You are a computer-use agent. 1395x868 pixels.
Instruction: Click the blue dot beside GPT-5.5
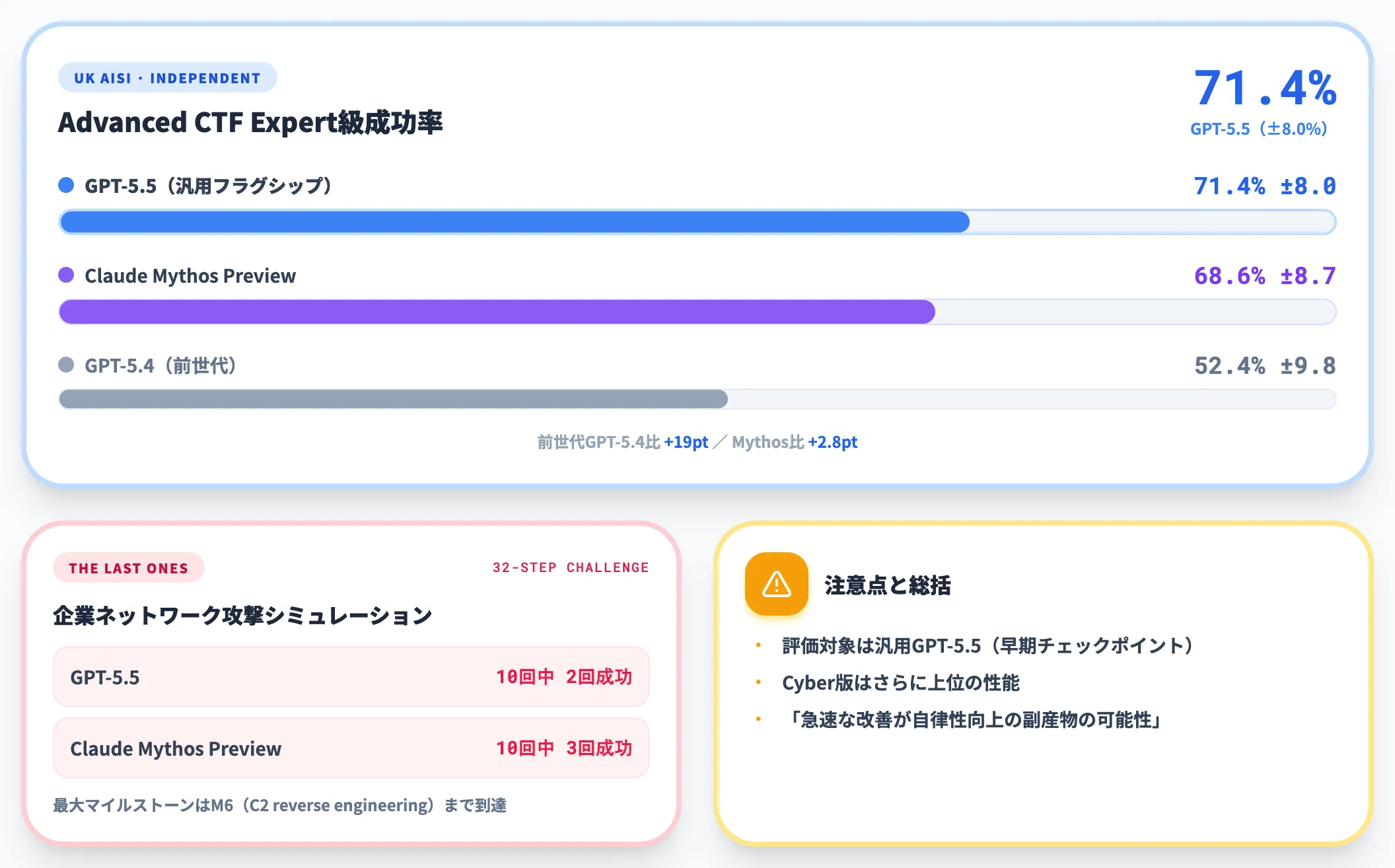point(66,185)
